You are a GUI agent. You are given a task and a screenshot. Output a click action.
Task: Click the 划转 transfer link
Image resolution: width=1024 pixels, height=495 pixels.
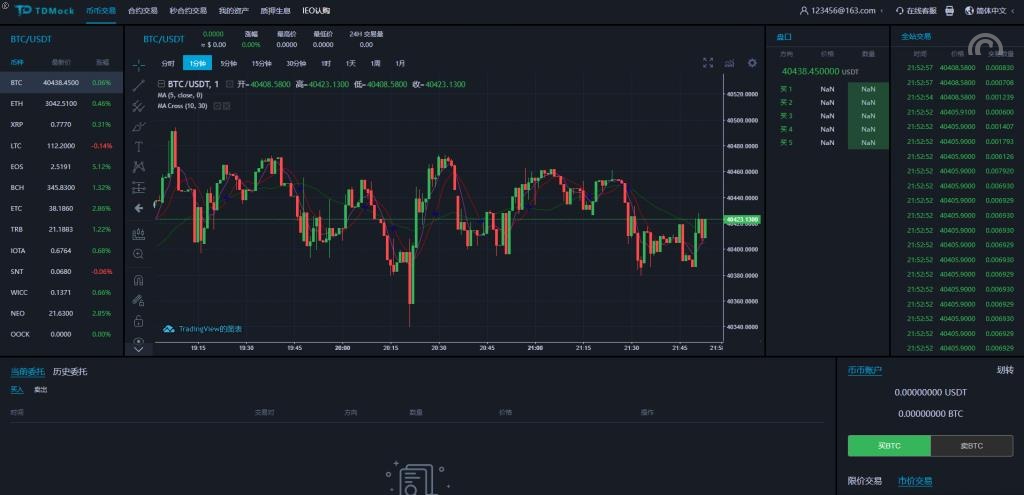1004,370
